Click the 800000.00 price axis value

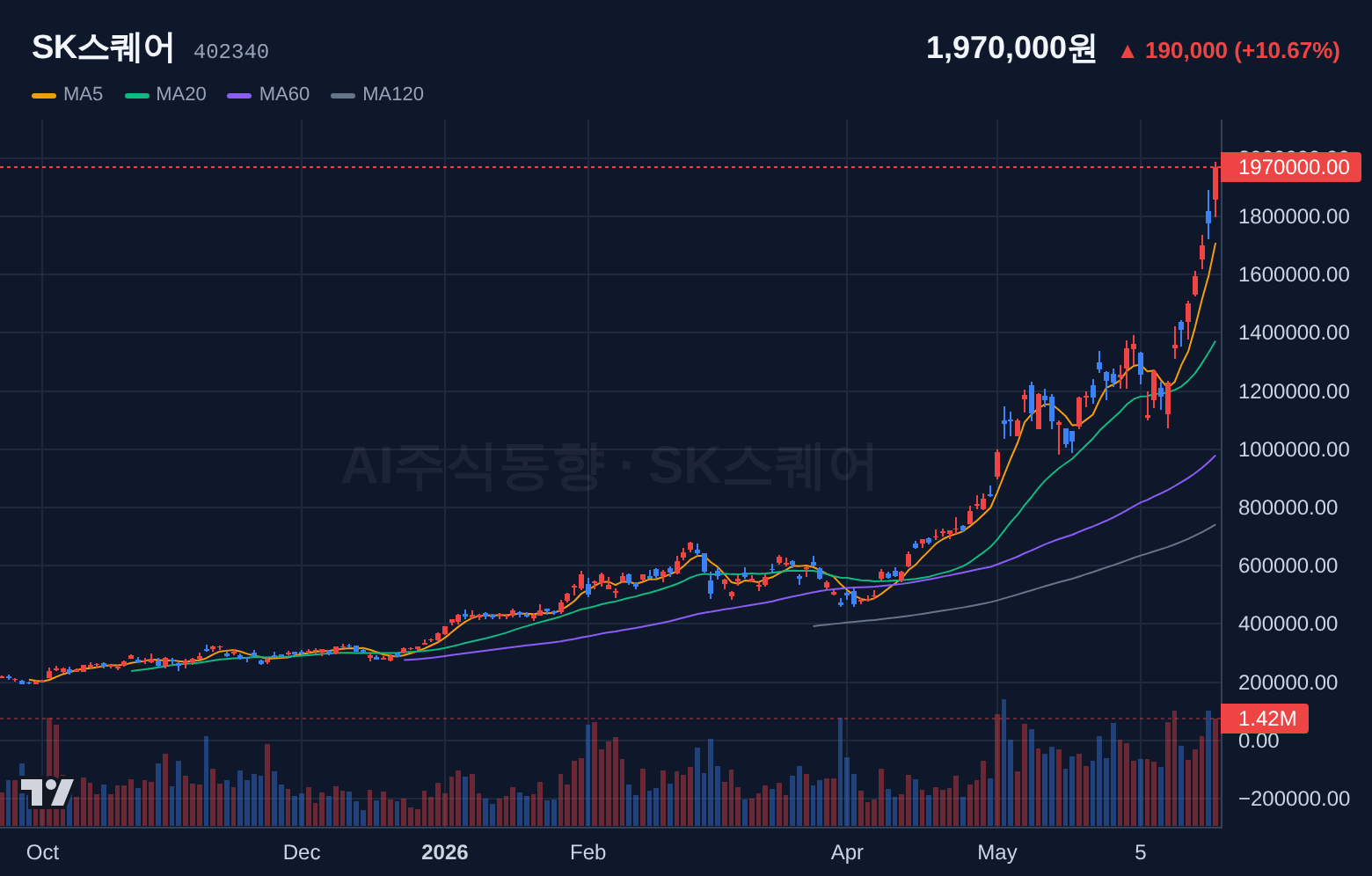1288,507
